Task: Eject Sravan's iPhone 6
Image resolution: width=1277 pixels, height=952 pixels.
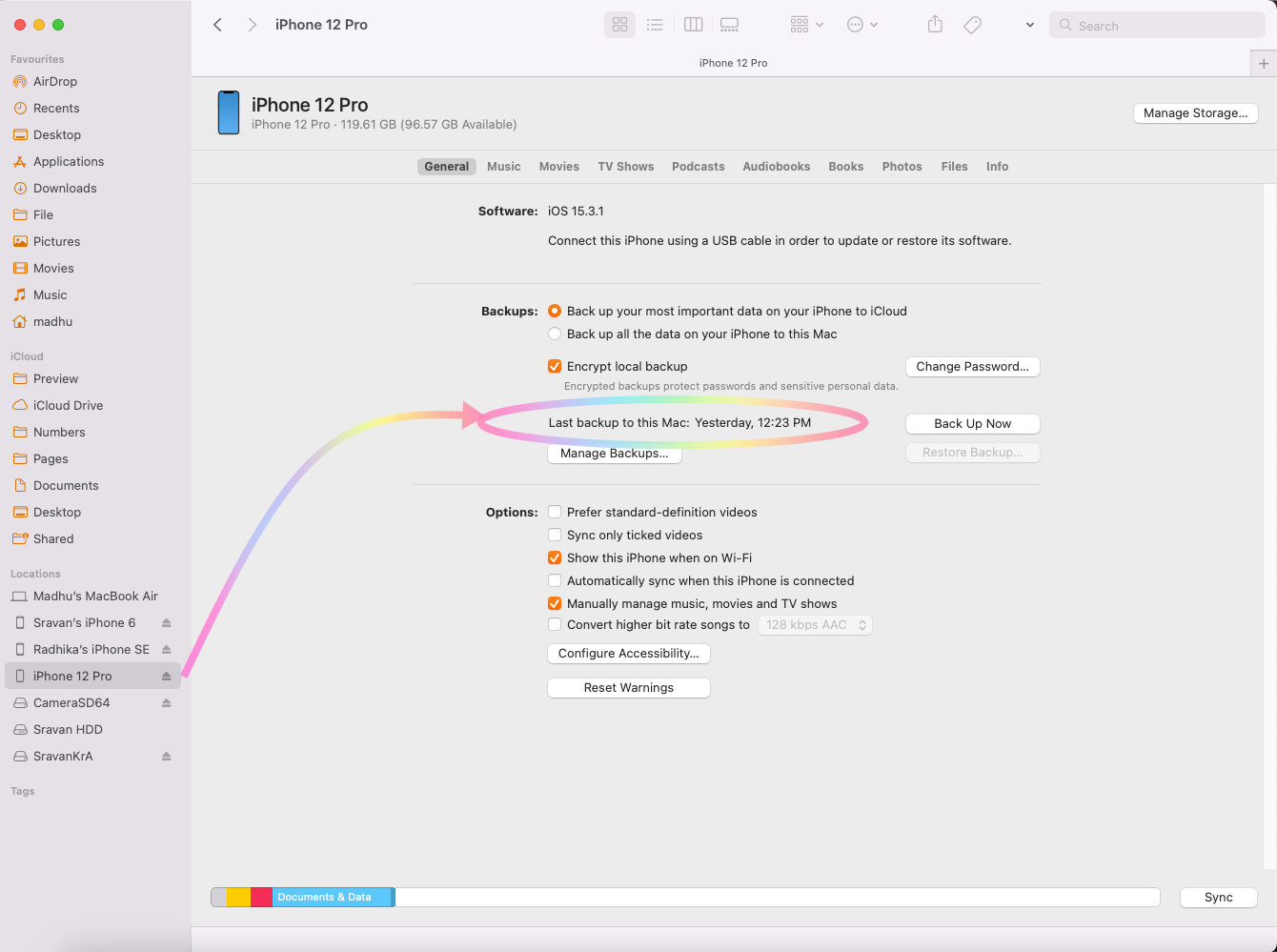Action: click(x=166, y=622)
